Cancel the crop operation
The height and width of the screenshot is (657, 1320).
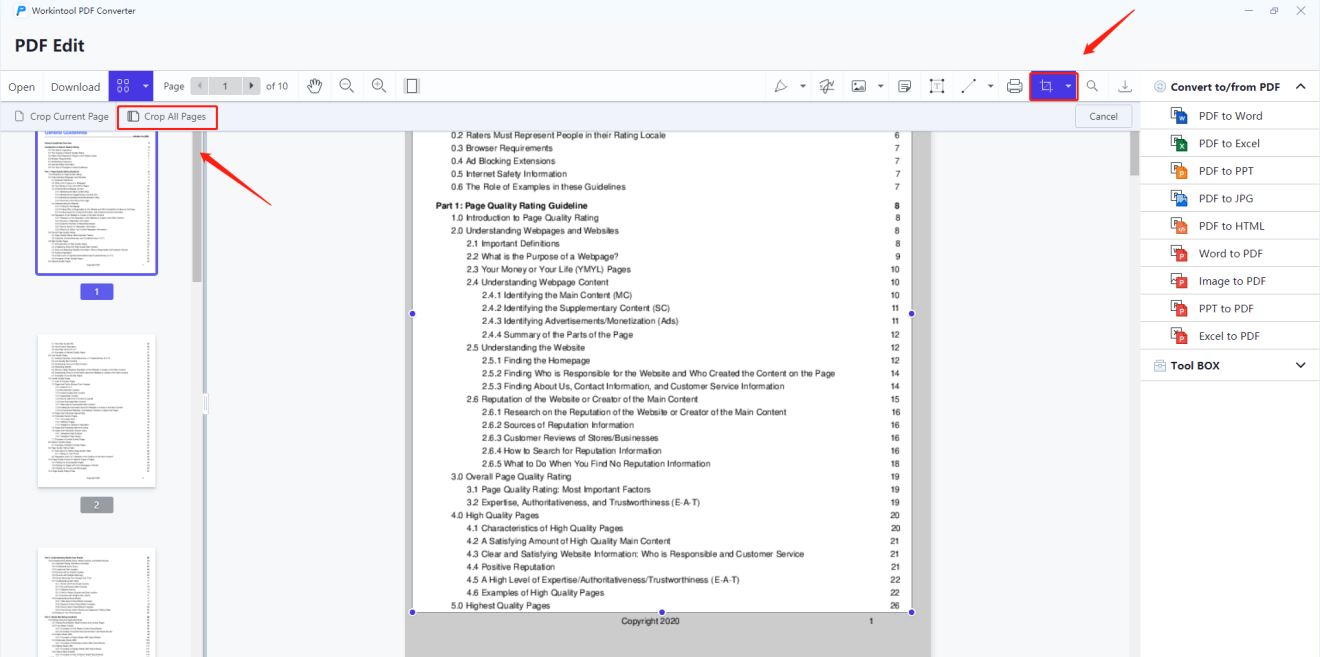(x=1103, y=116)
